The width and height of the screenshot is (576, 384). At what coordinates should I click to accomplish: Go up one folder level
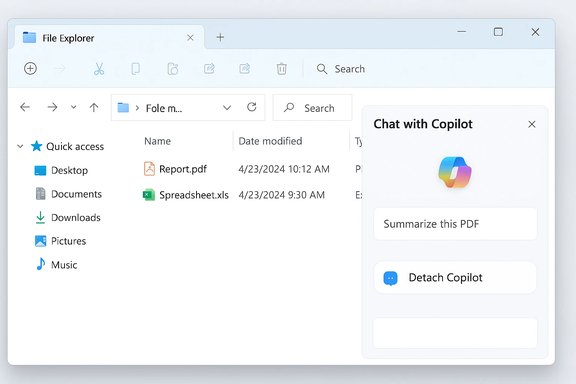click(x=94, y=107)
